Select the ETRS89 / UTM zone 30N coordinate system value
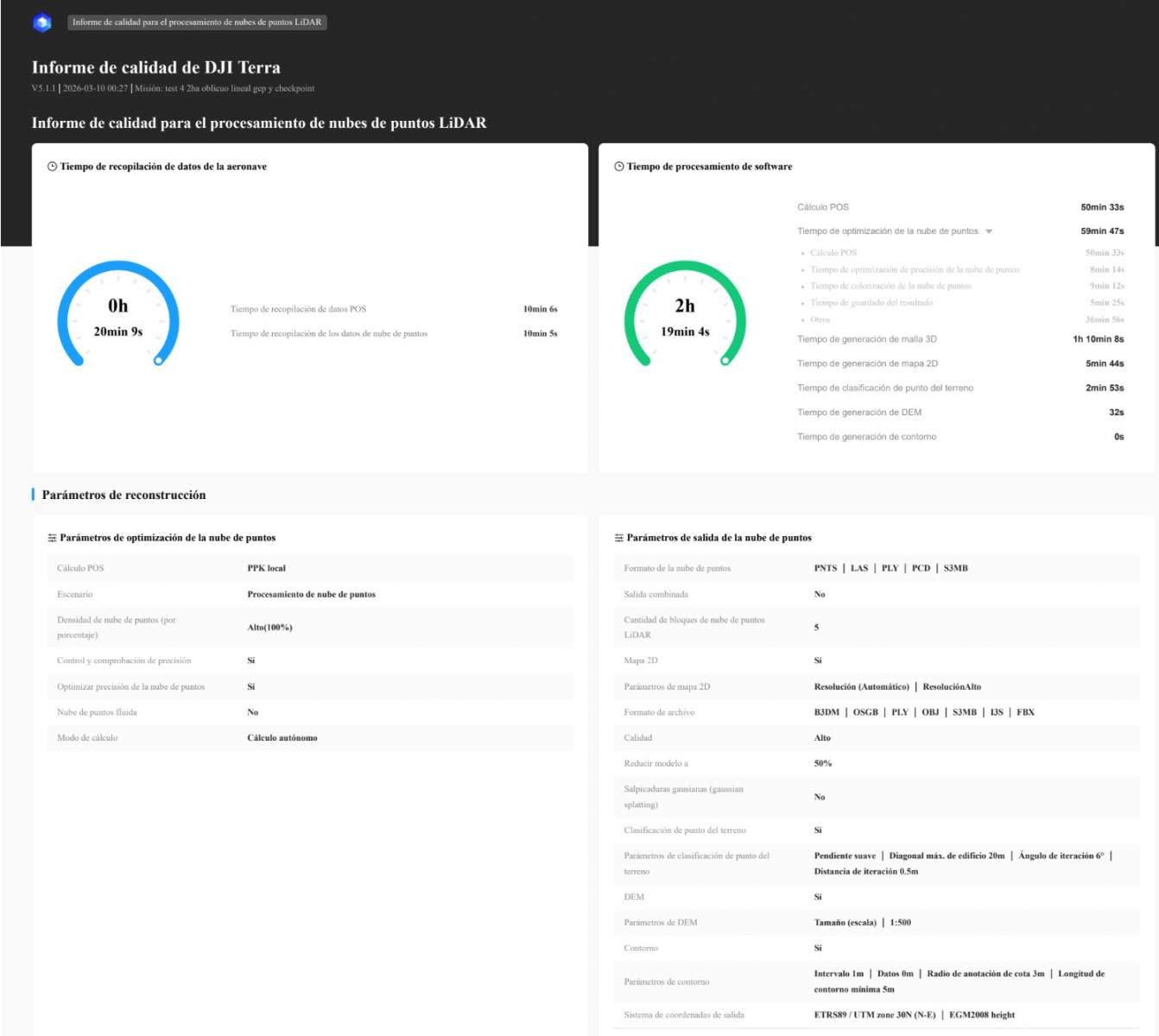 [x=874, y=1015]
